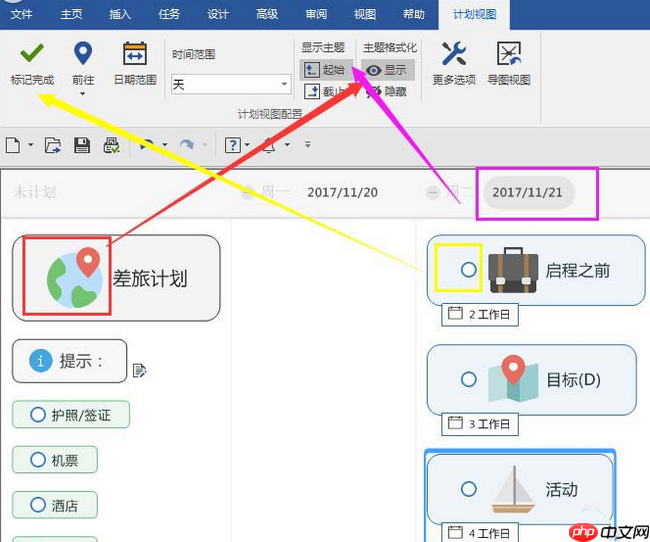Click the 标记完成 checkmark icon
The width and height of the screenshot is (650, 542).
pos(31,54)
